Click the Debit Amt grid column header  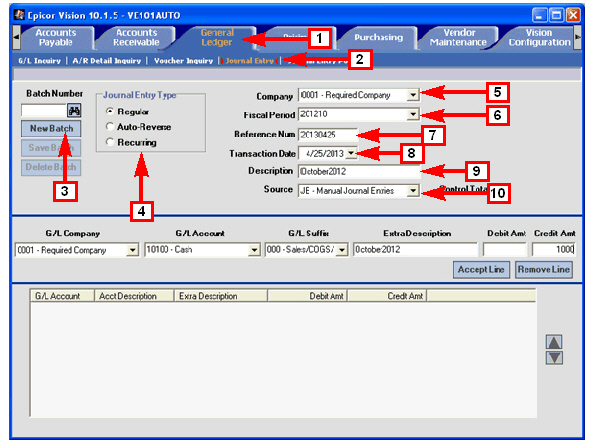pos(308,296)
